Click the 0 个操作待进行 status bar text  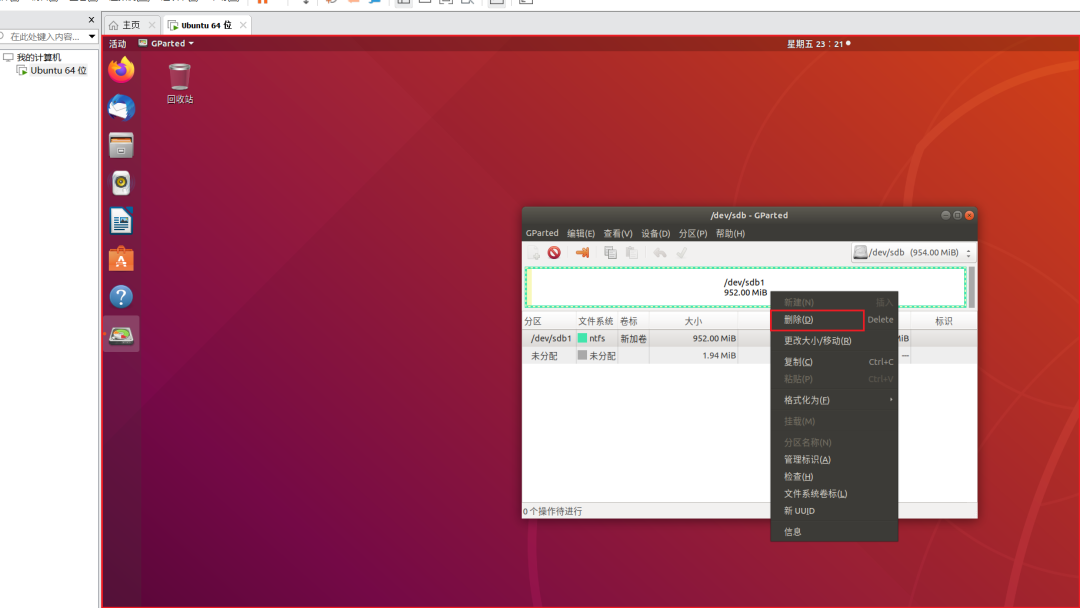pyautogui.click(x=552, y=512)
